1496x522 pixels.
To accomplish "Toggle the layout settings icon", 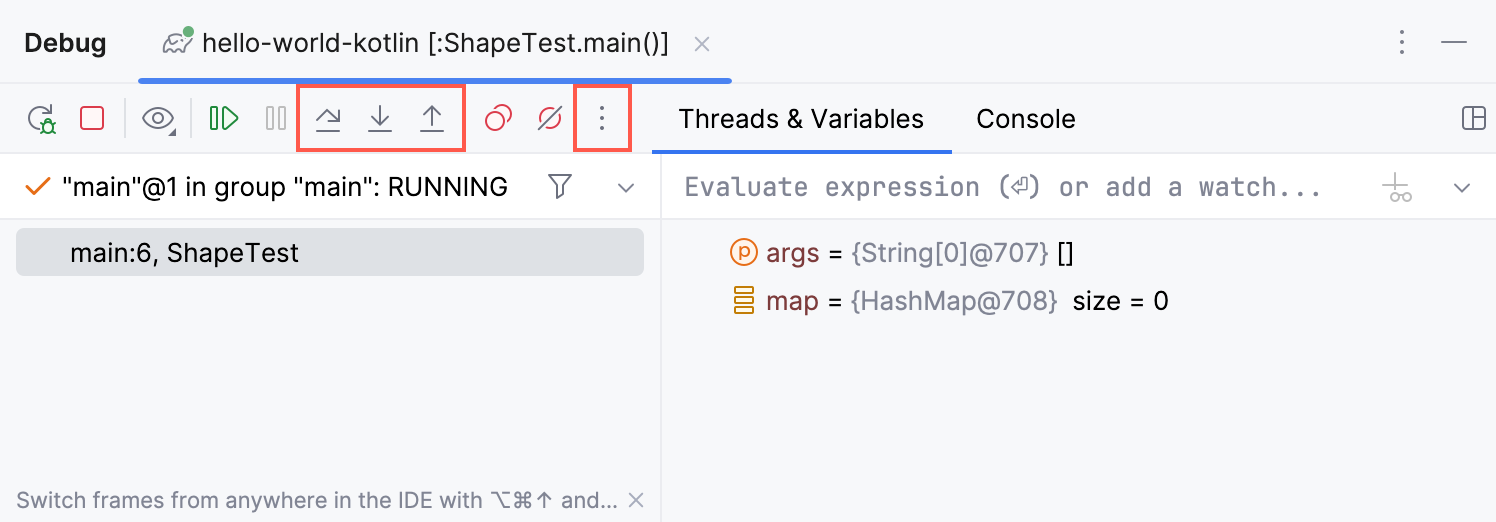I will tap(1473, 118).
